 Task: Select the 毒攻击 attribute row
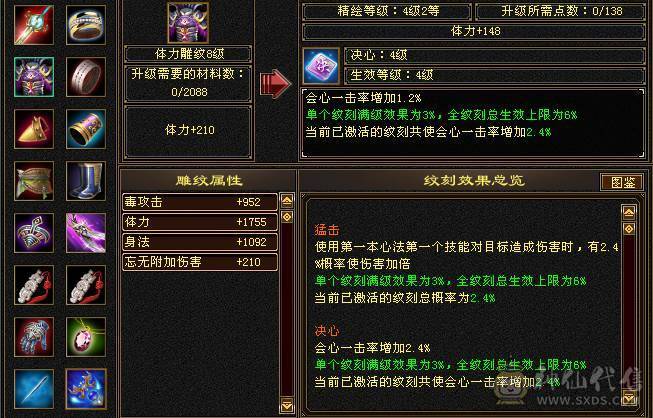(200, 202)
